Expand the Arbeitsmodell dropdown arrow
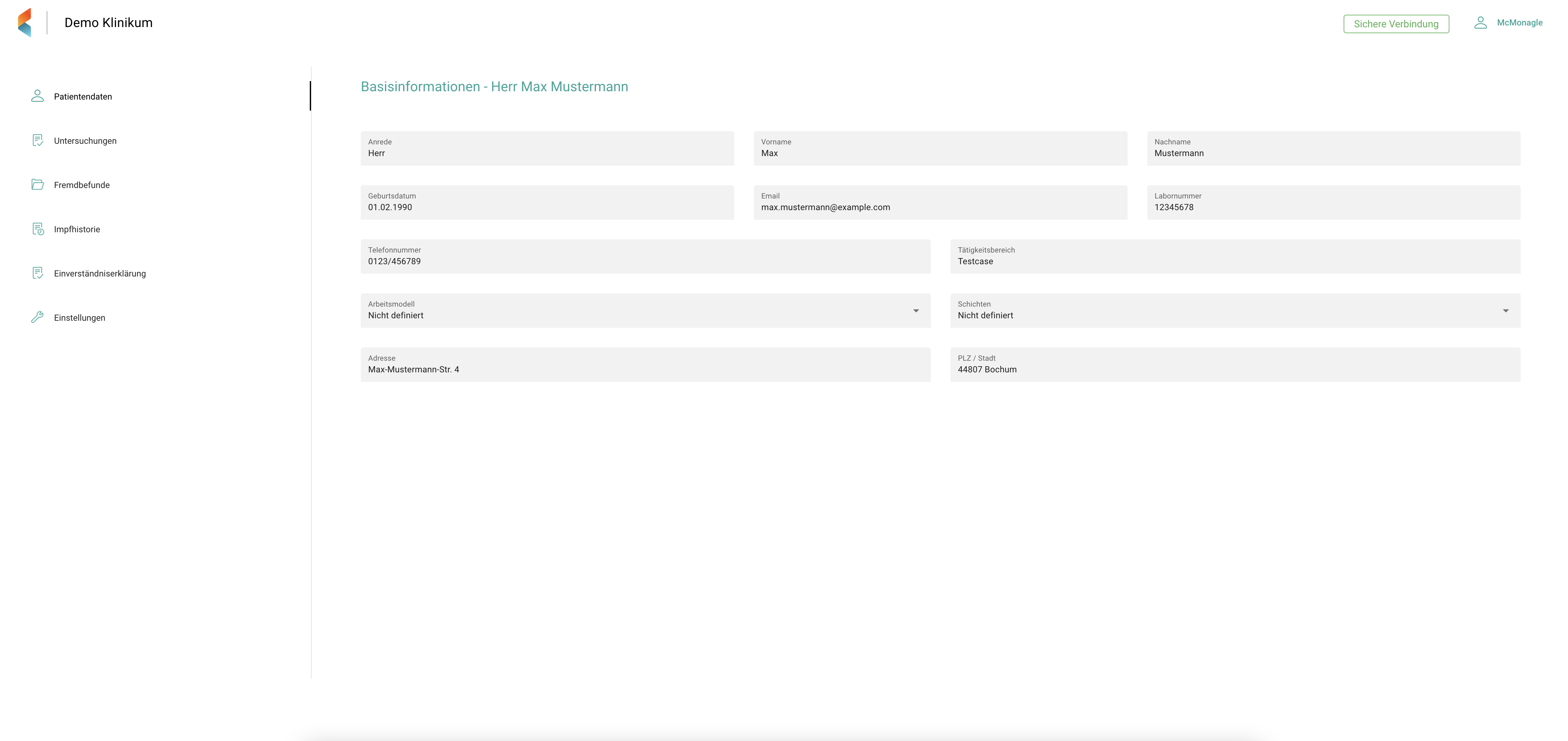Screen dimensions: 1568x741 tap(916, 311)
